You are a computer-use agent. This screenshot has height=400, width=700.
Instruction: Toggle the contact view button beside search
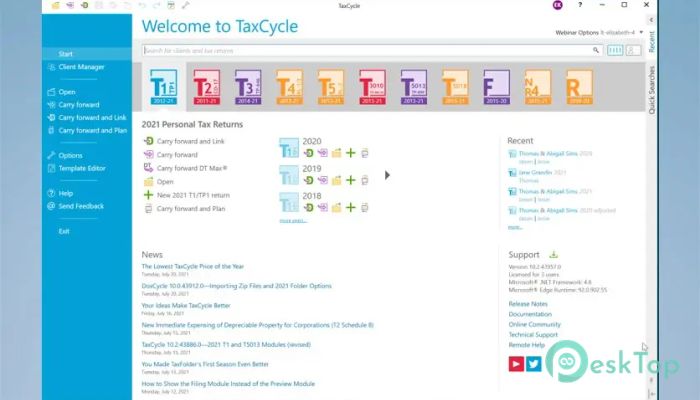pyautogui.click(x=633, y=50)
